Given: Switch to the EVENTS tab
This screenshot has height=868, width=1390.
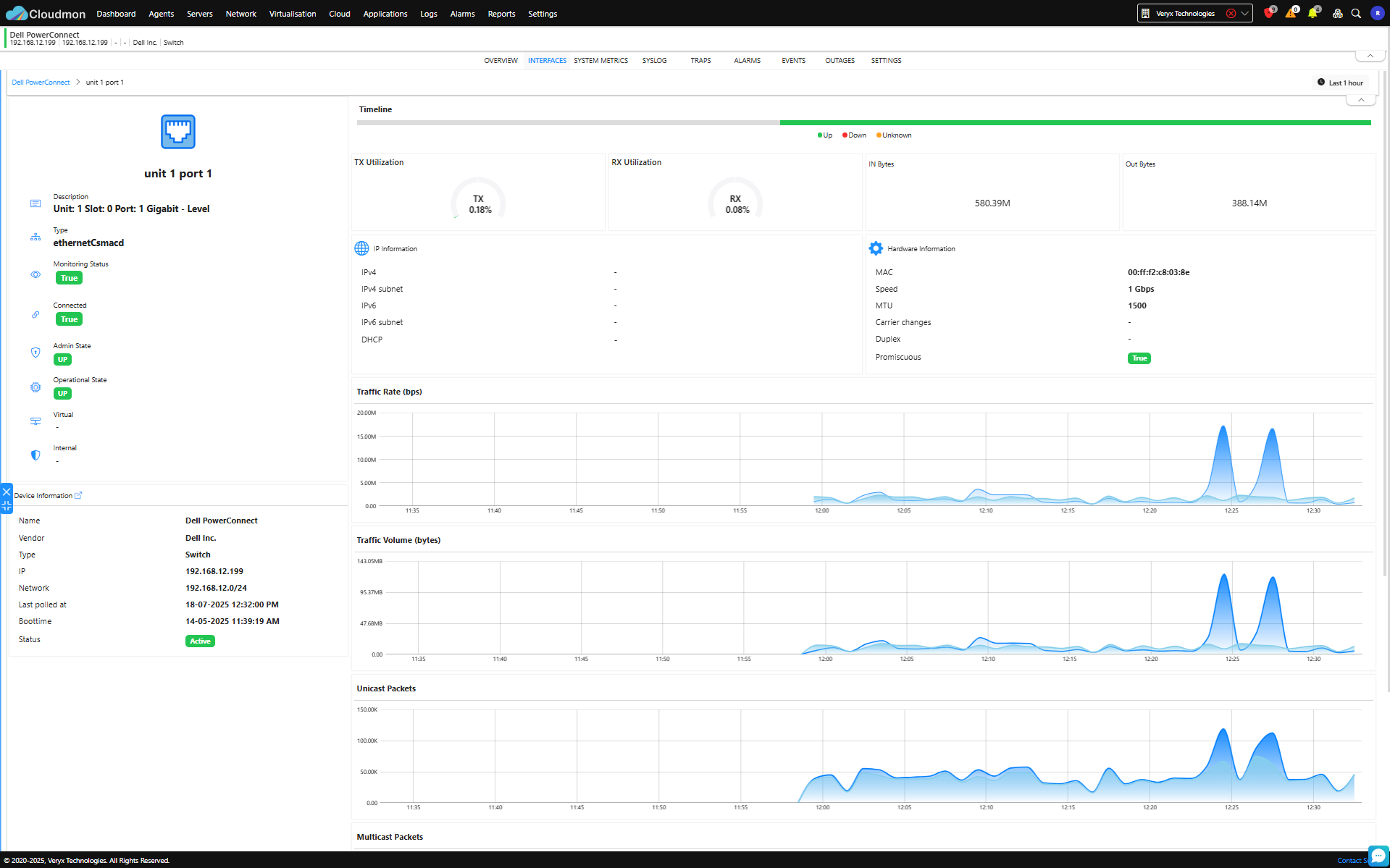Looking at the screenshot, I should pos(793,61).
